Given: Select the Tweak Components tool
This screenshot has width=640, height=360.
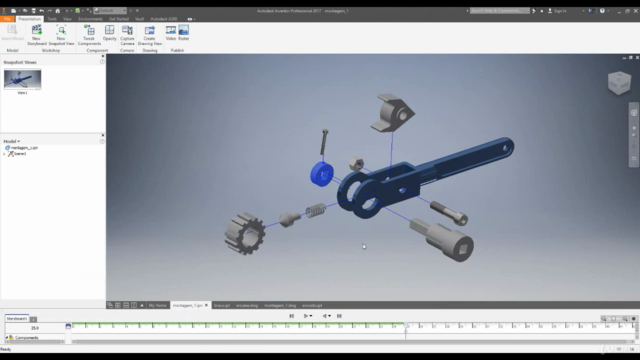Looking at the screenshot, I should (89, 35).
